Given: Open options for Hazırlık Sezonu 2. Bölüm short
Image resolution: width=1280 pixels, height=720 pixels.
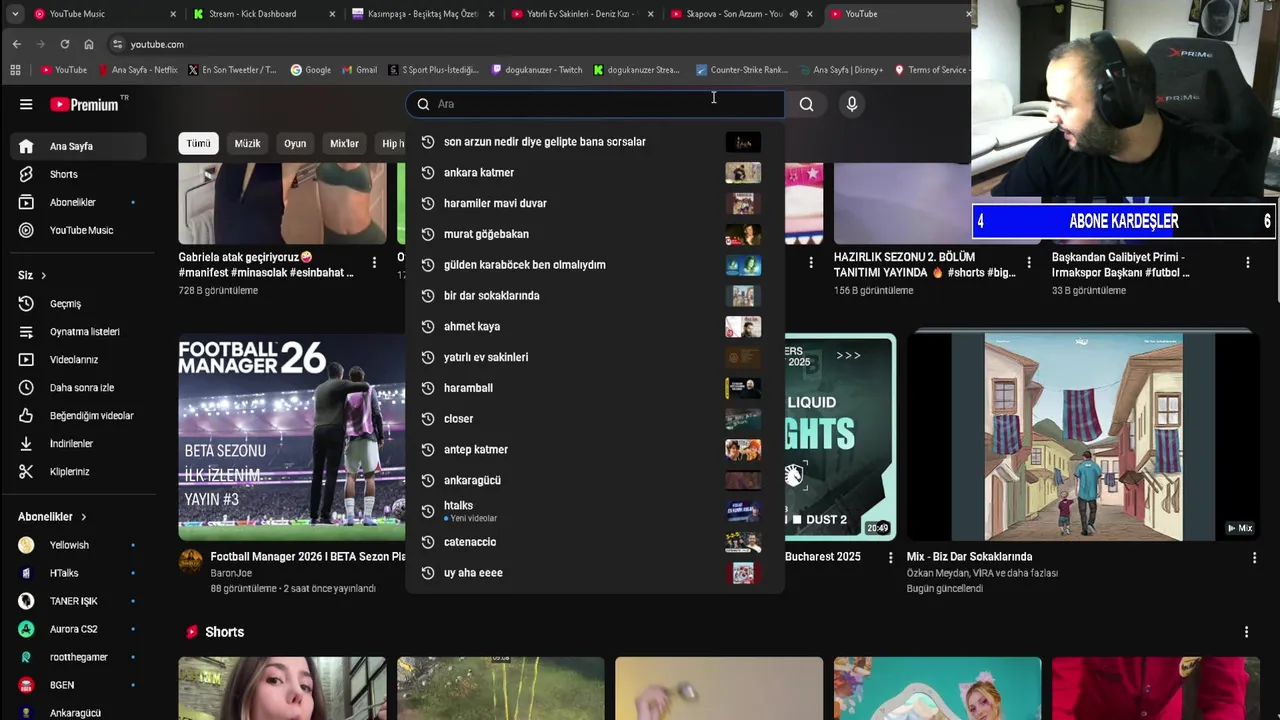Looking at the screenshot, I should (1029, 263).
